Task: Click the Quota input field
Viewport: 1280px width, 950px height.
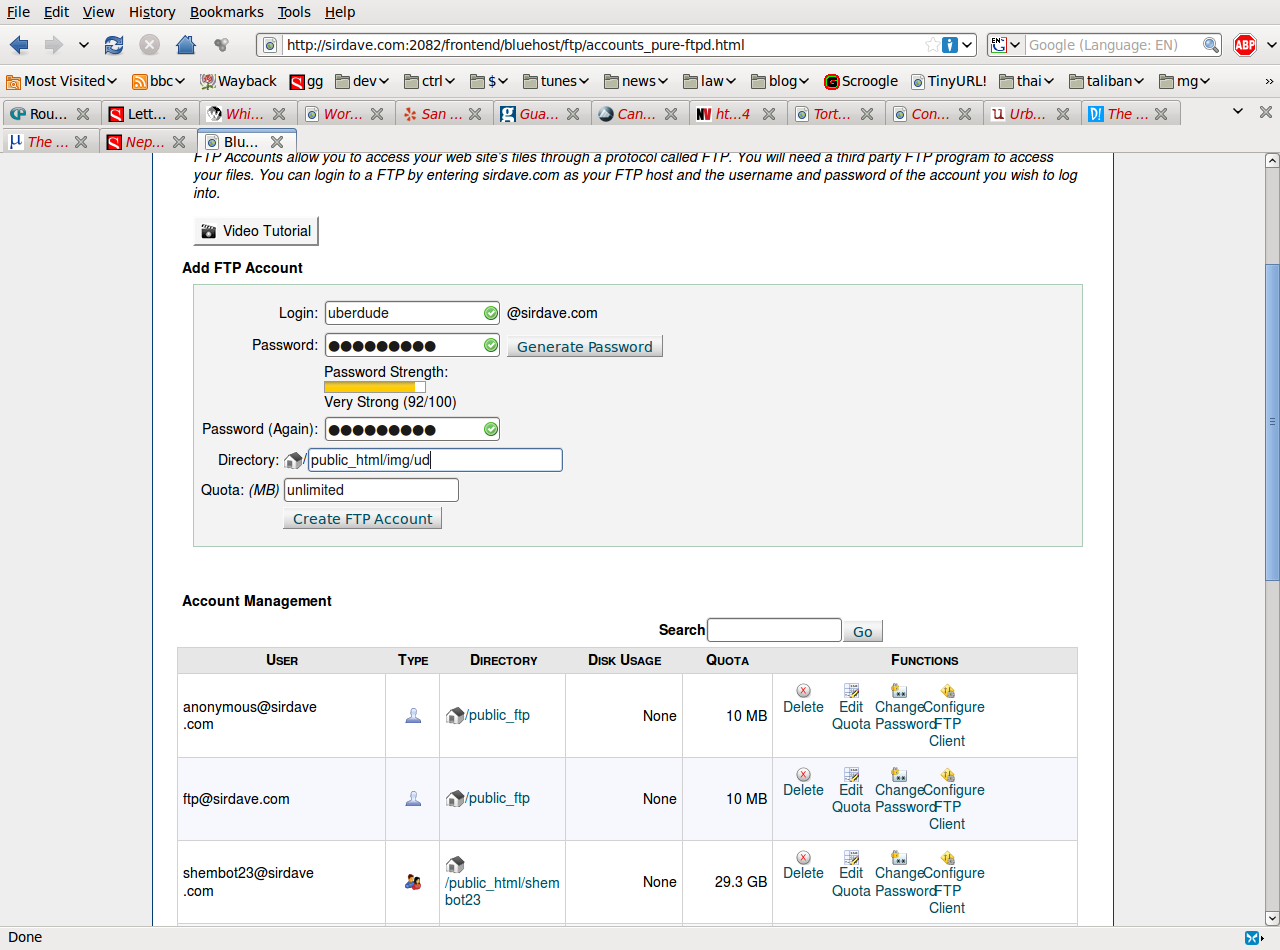Action: coord(371,490)
